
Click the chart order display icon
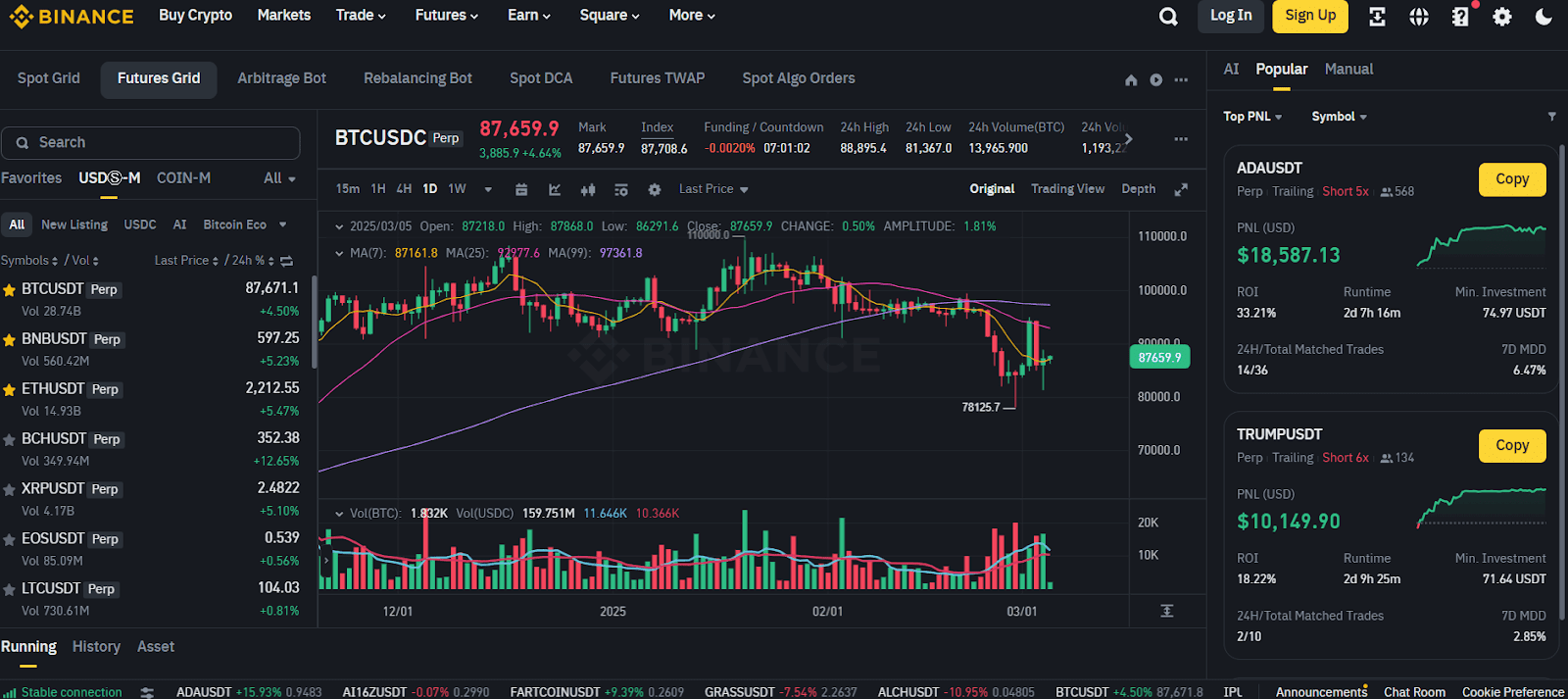click(620, 189)
